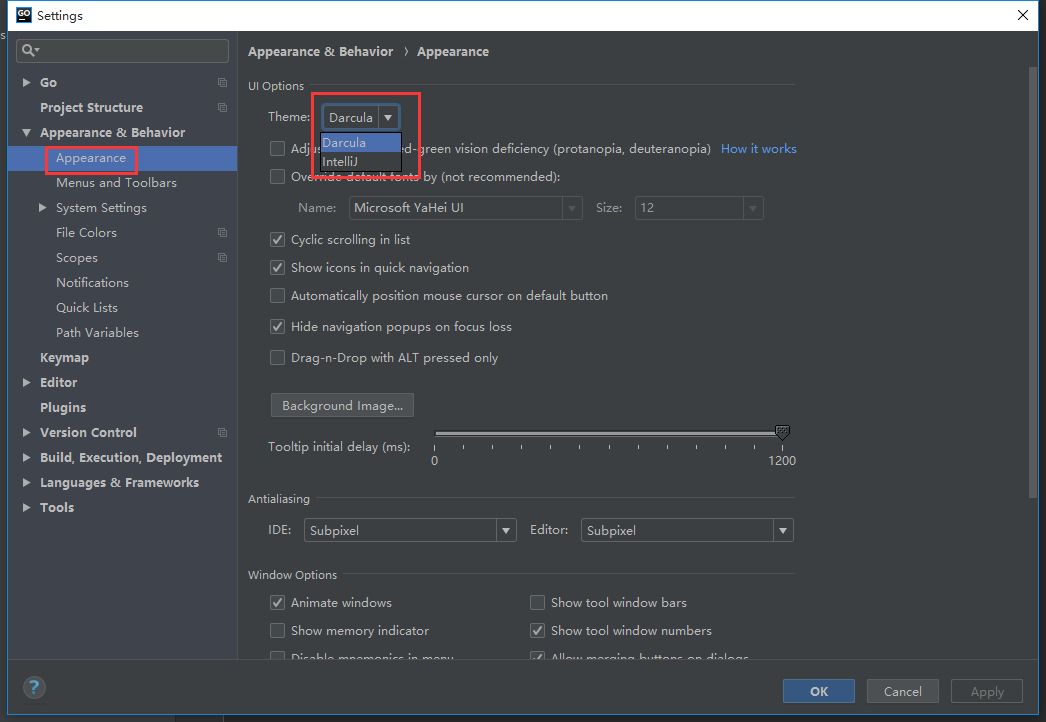Enable cyclic scrolling in list checkbox
Screen dimensions: 1046x722
click(277, 240)
